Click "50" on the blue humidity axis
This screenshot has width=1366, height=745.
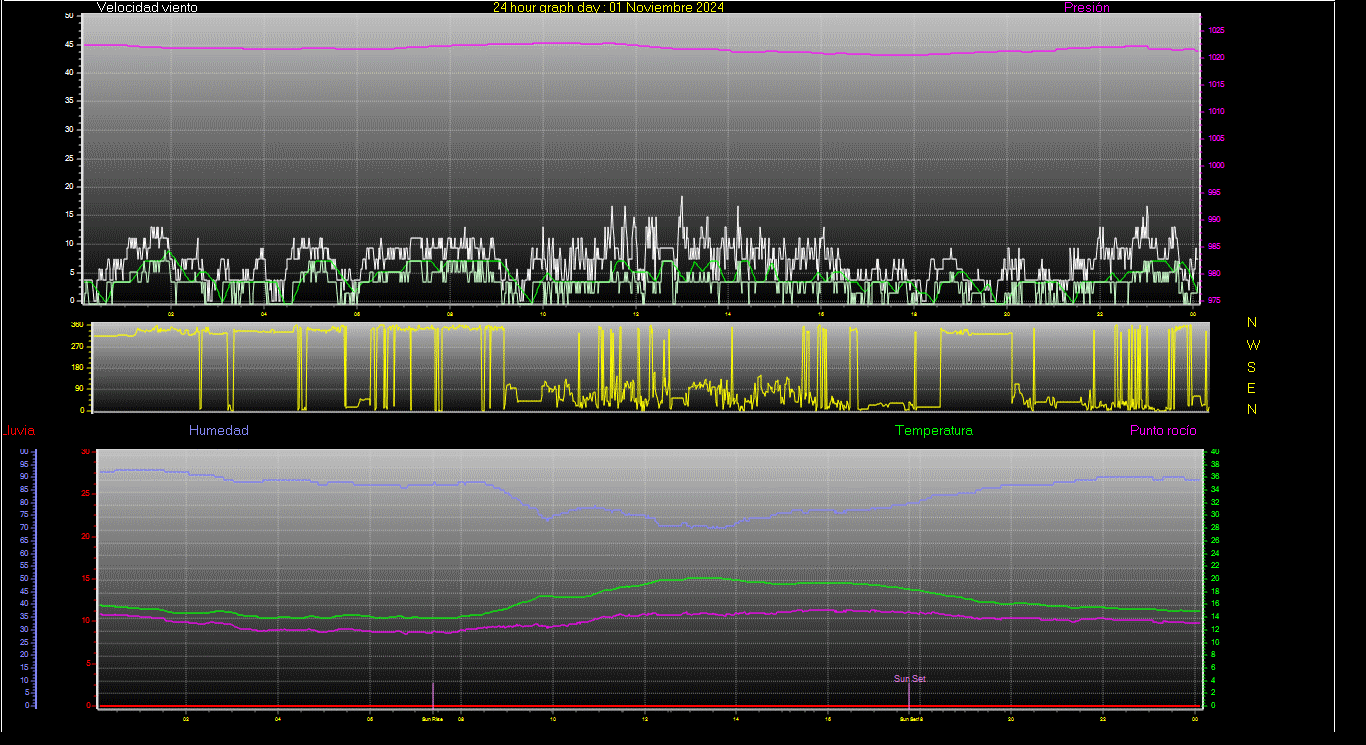(23, 578)
